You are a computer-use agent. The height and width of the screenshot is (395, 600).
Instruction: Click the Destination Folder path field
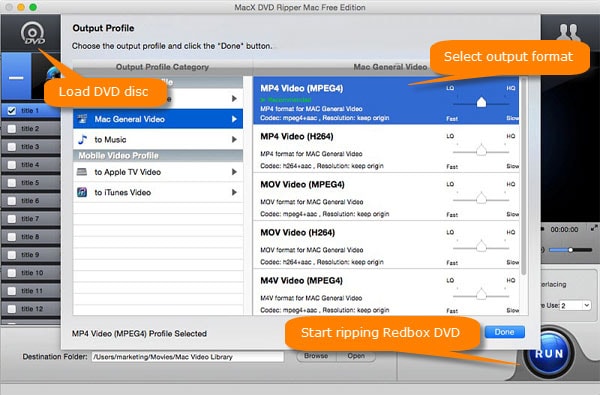(x=188, y=357)
